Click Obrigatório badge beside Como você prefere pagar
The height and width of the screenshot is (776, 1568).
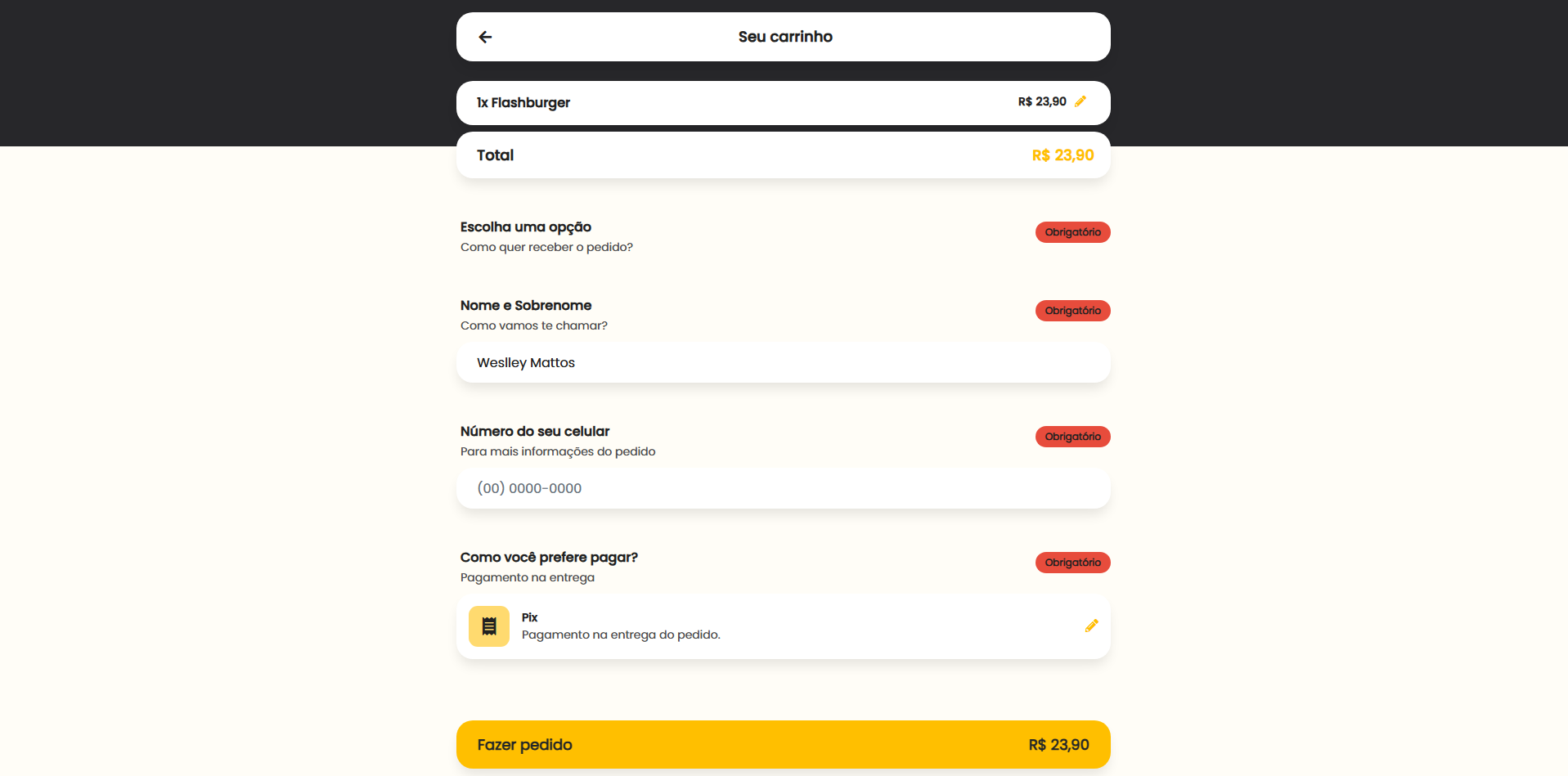click(1072, 563)
